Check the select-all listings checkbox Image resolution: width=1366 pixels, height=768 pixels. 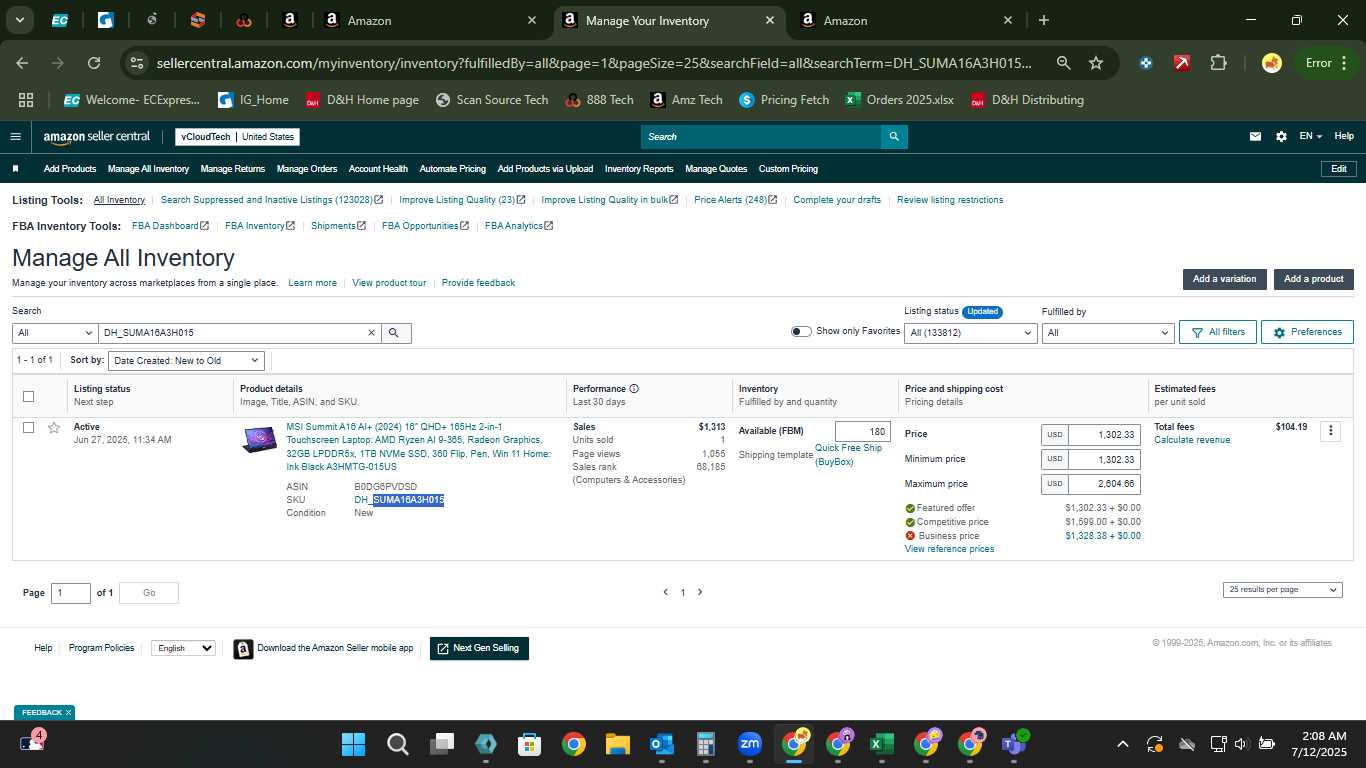pos(28,396)
